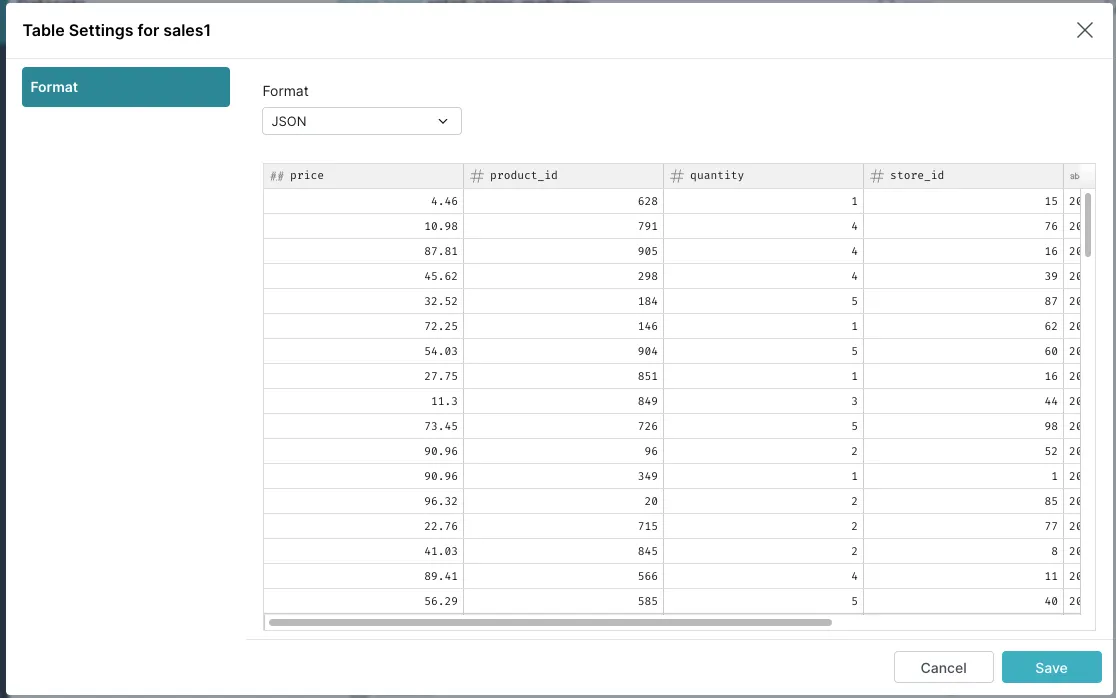Click the Cancel button
Image resolution: width=1116 pixels, height=698 pixels.
pos(943,667)
